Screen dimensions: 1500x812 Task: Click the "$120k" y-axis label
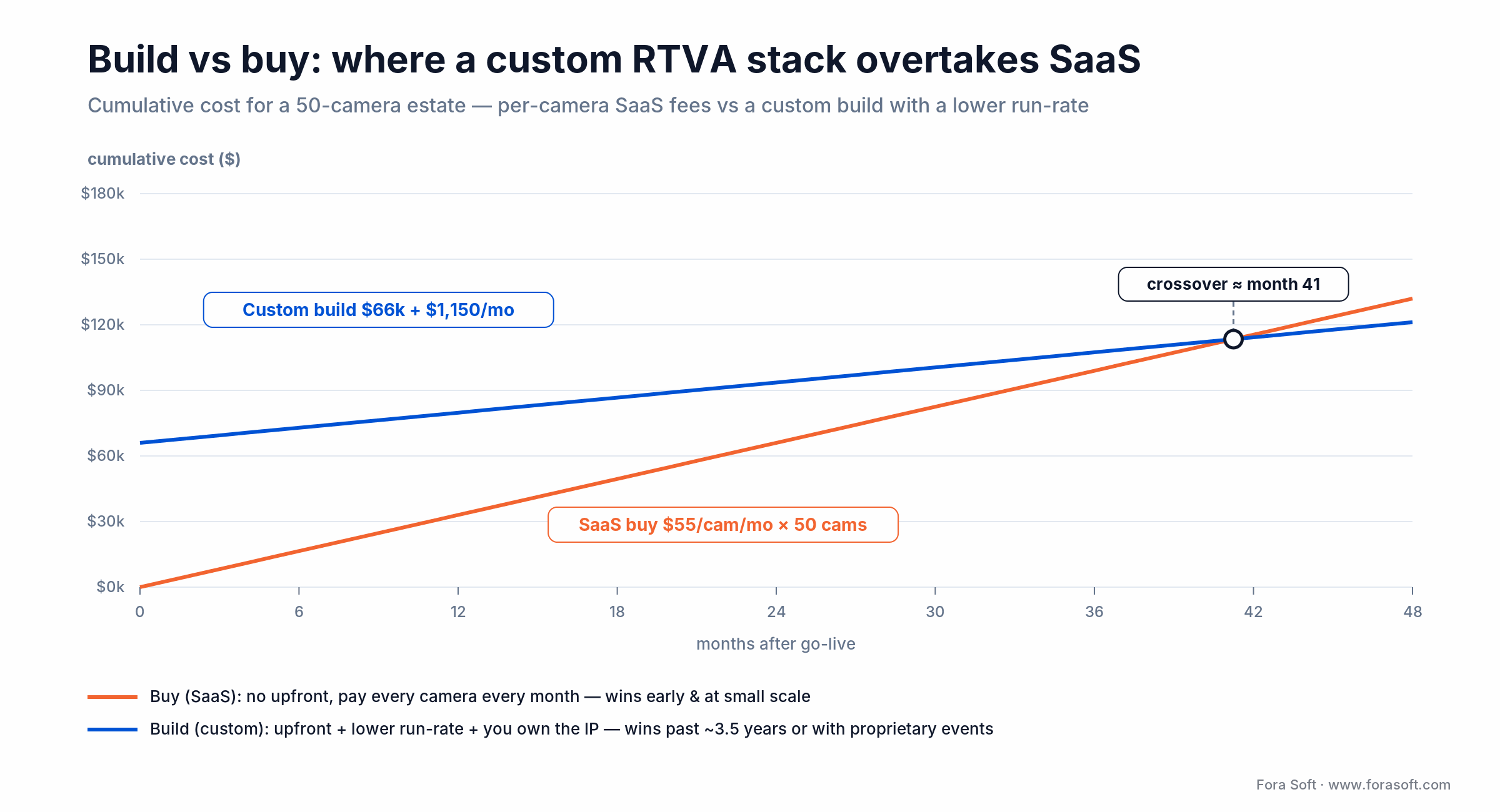tap(102, 325)
